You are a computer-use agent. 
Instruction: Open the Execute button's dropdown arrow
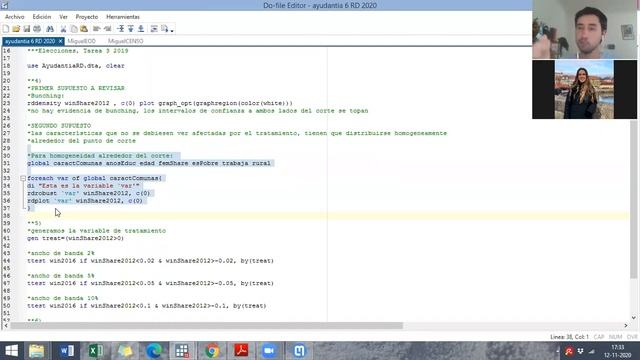(172, 30)
